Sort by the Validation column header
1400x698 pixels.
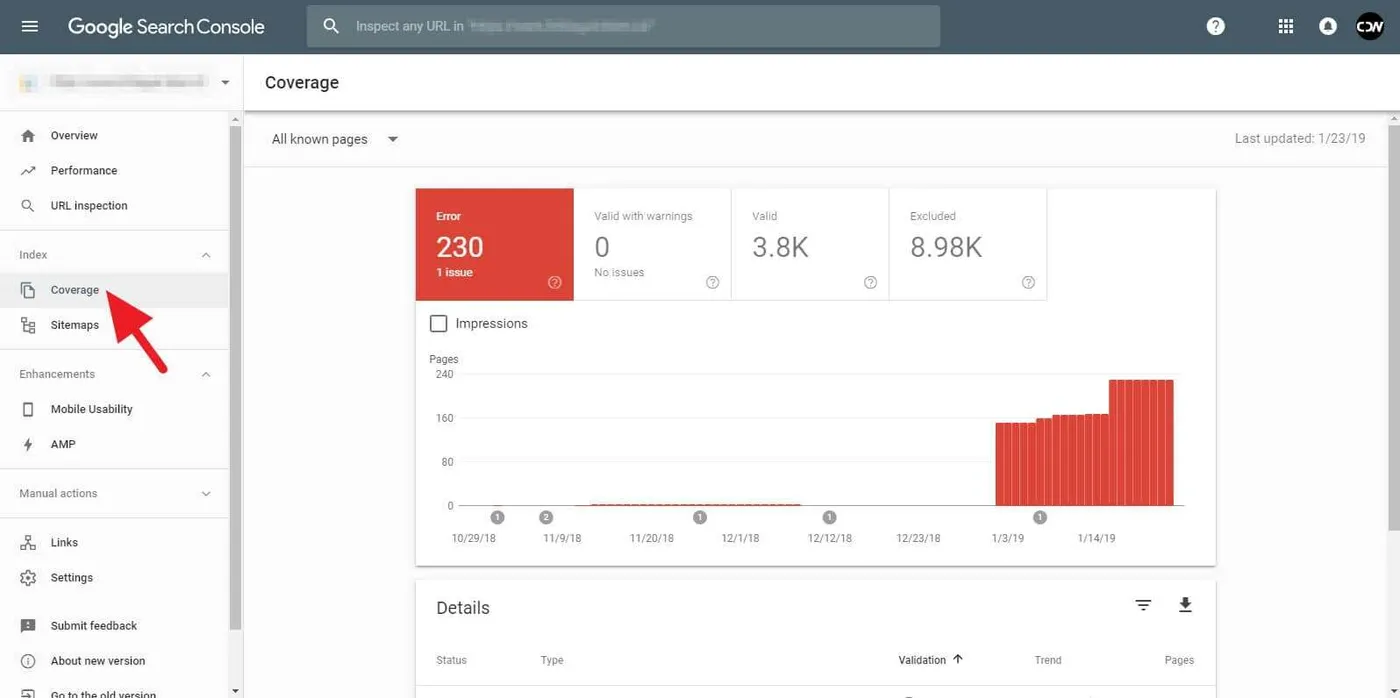tap(922, 660)
